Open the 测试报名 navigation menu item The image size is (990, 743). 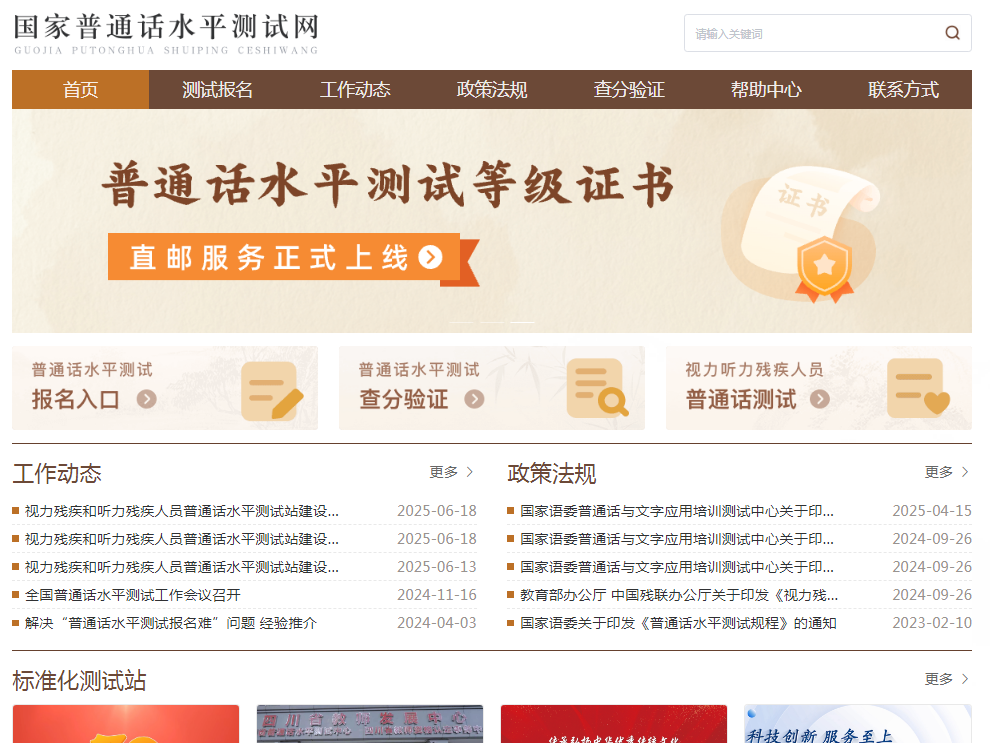217,90
